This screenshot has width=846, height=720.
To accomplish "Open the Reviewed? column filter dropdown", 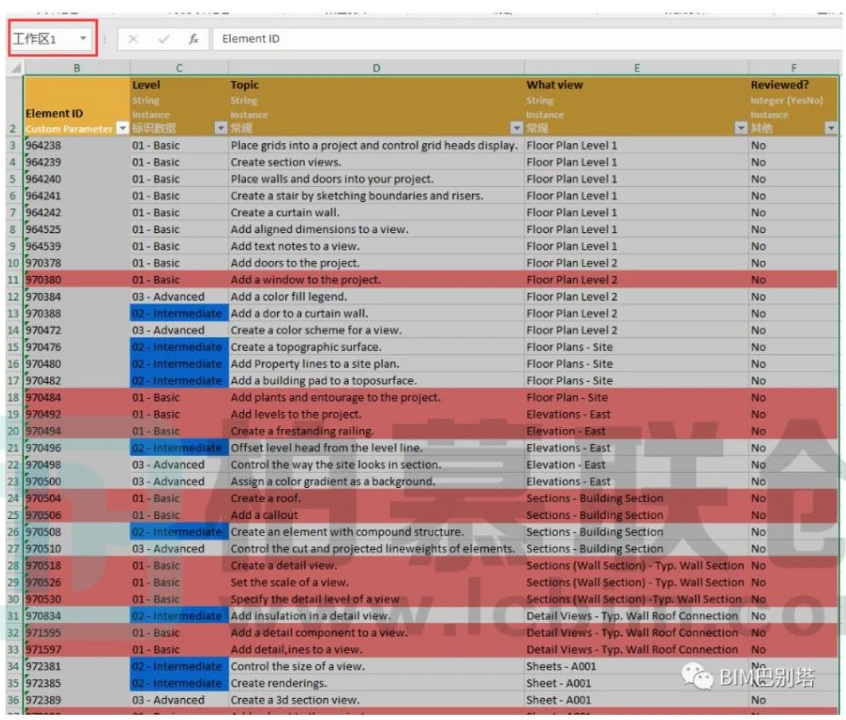I will pyautogui.click(x=830, y=128).
